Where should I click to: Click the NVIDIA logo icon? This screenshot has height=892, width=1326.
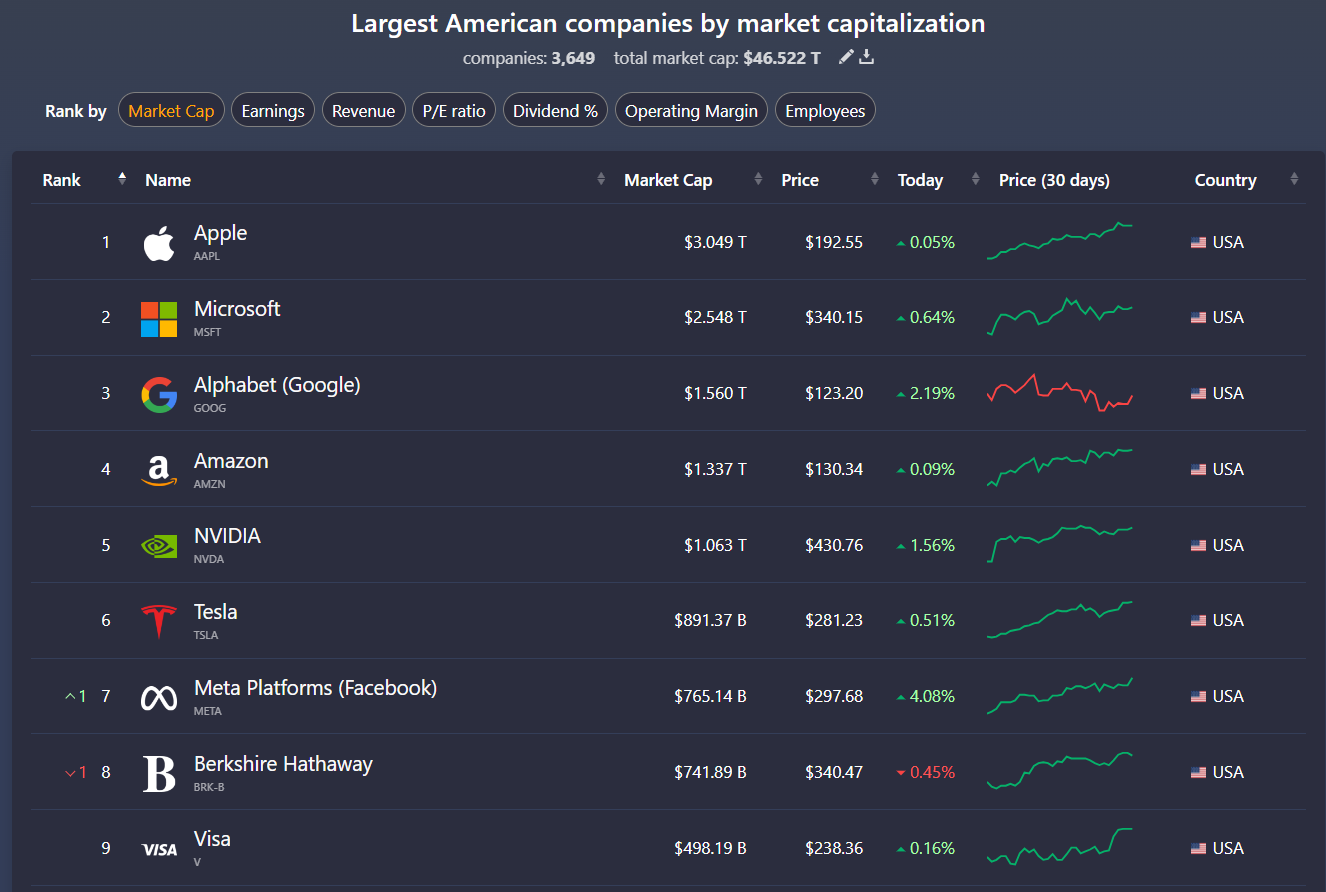click(159, 546)
